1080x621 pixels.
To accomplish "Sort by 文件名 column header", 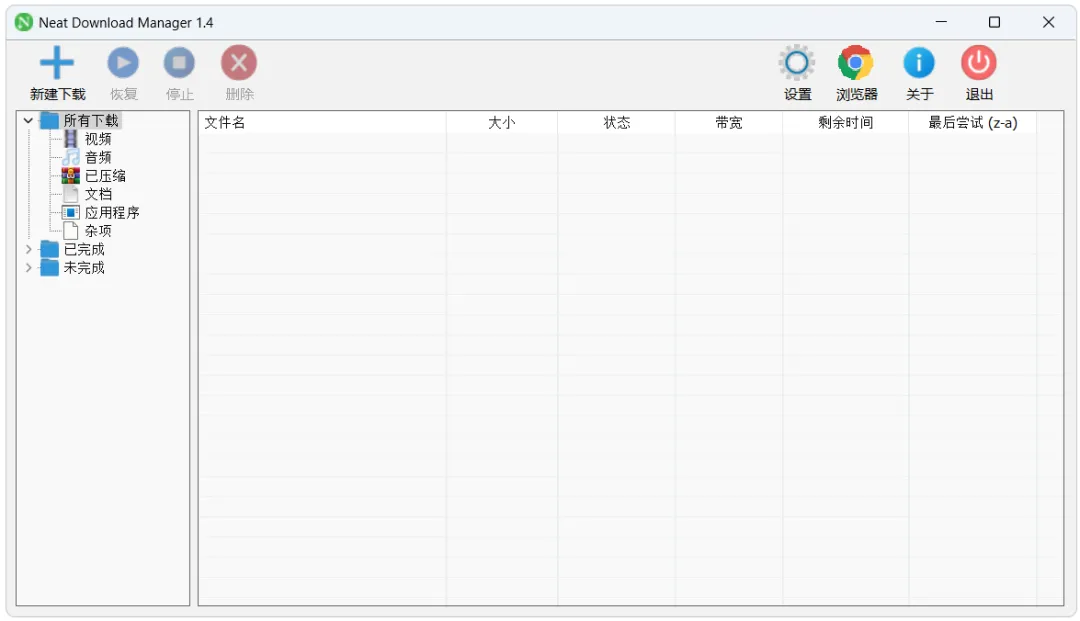I will coord(322,123).
